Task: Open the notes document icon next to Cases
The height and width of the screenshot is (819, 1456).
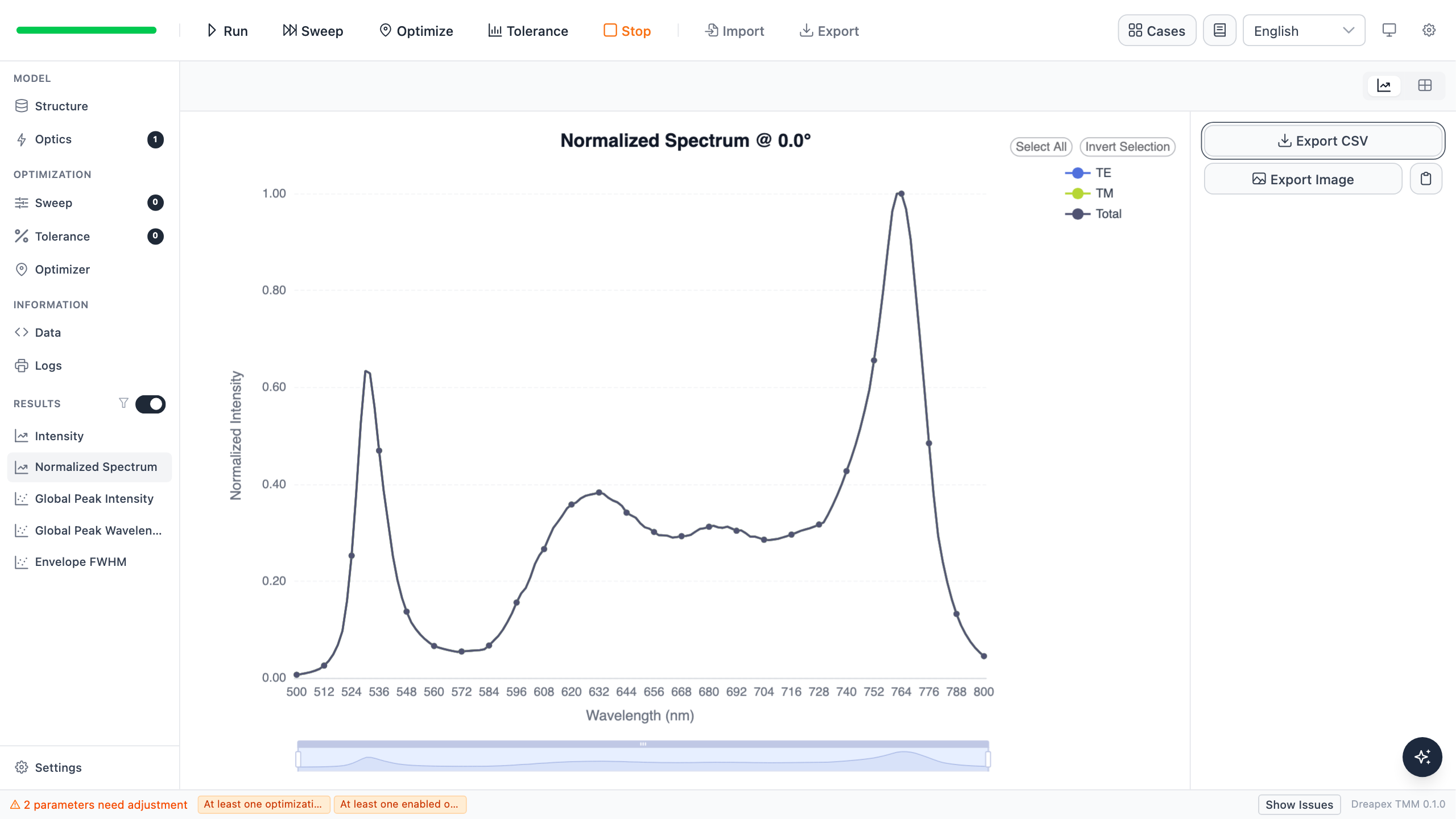Action: click(x=1219, y=31)
